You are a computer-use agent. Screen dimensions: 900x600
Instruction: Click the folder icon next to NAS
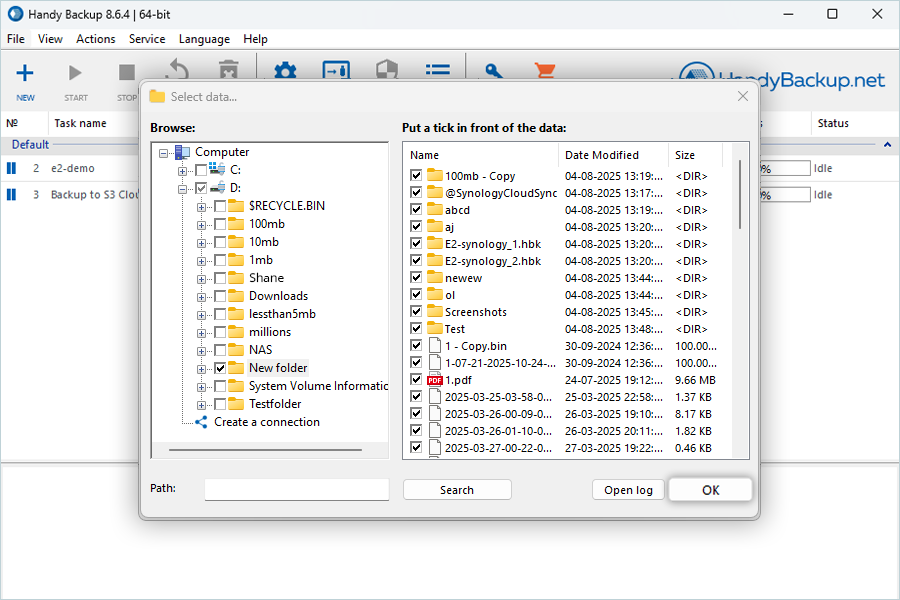[x=236, y=350]
